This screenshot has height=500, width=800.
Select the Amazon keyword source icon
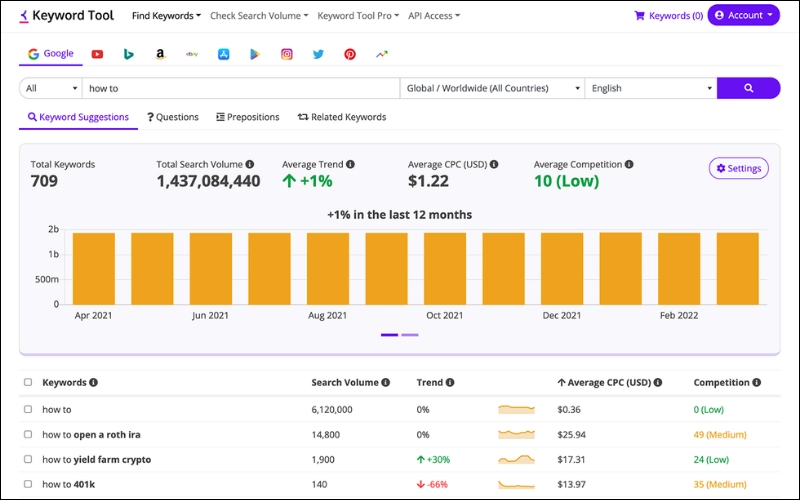[x=160, y=54]
